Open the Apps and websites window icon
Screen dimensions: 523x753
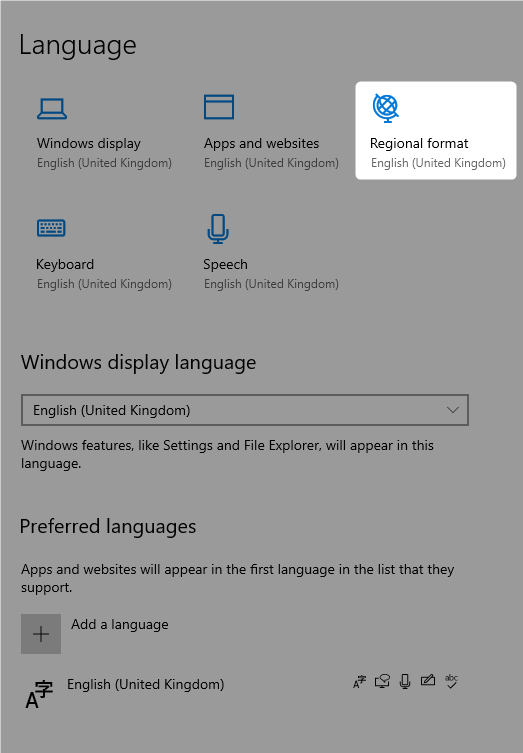pyautogui.click(x=219, y=107)
